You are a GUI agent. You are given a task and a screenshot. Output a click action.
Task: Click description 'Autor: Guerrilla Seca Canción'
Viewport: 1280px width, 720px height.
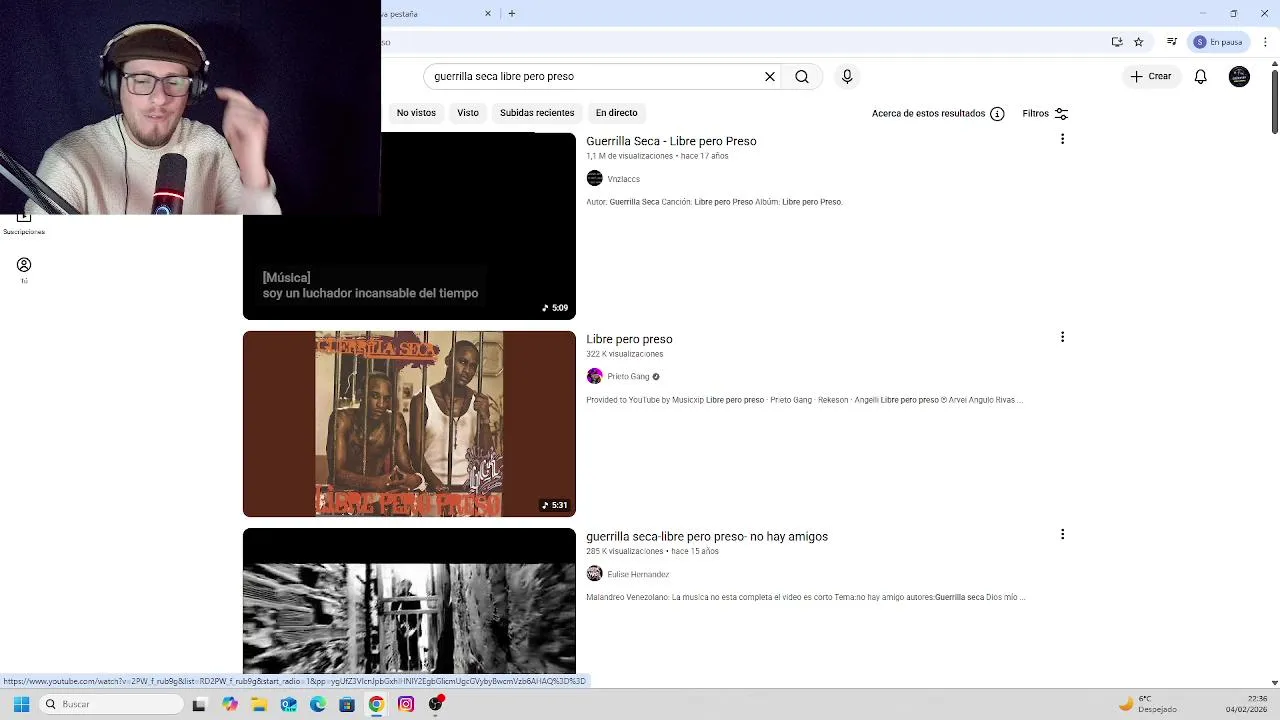tap(714, 202)
